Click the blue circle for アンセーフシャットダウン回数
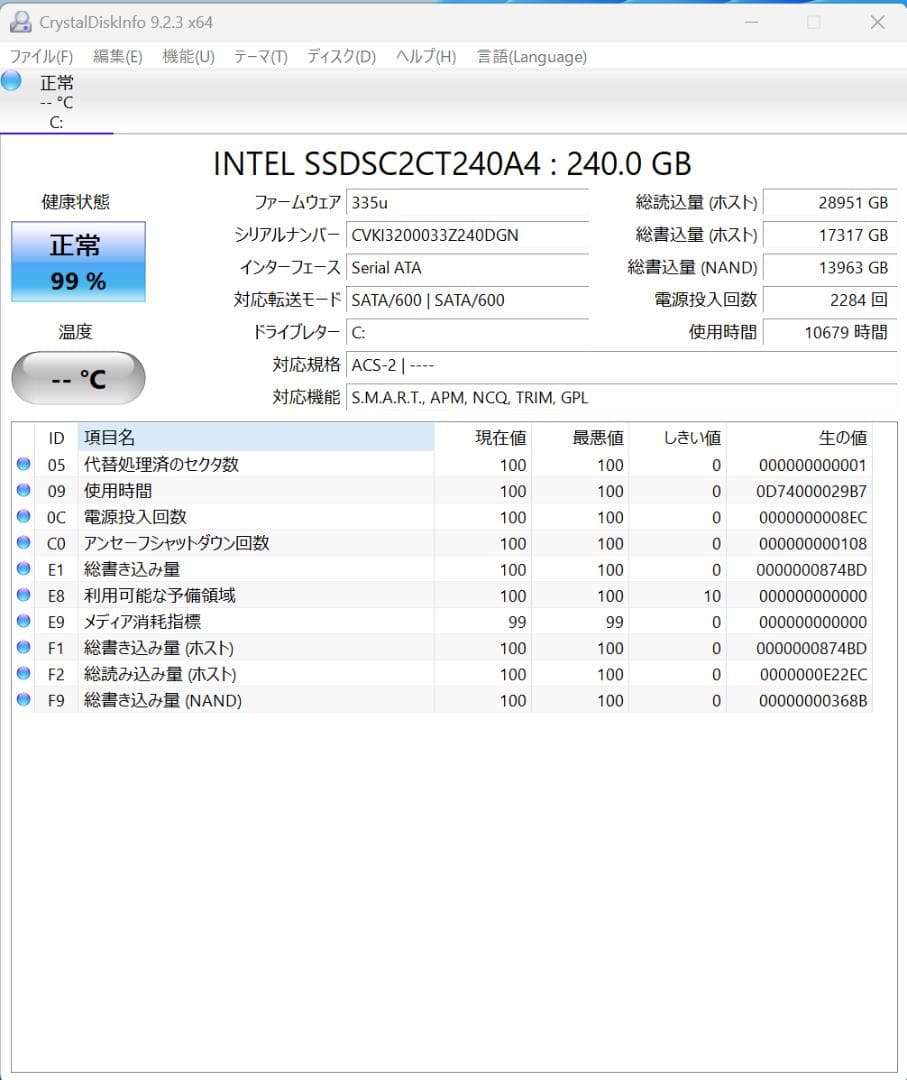Viewport: 907px width, 1080px height. tap(23, 543)
